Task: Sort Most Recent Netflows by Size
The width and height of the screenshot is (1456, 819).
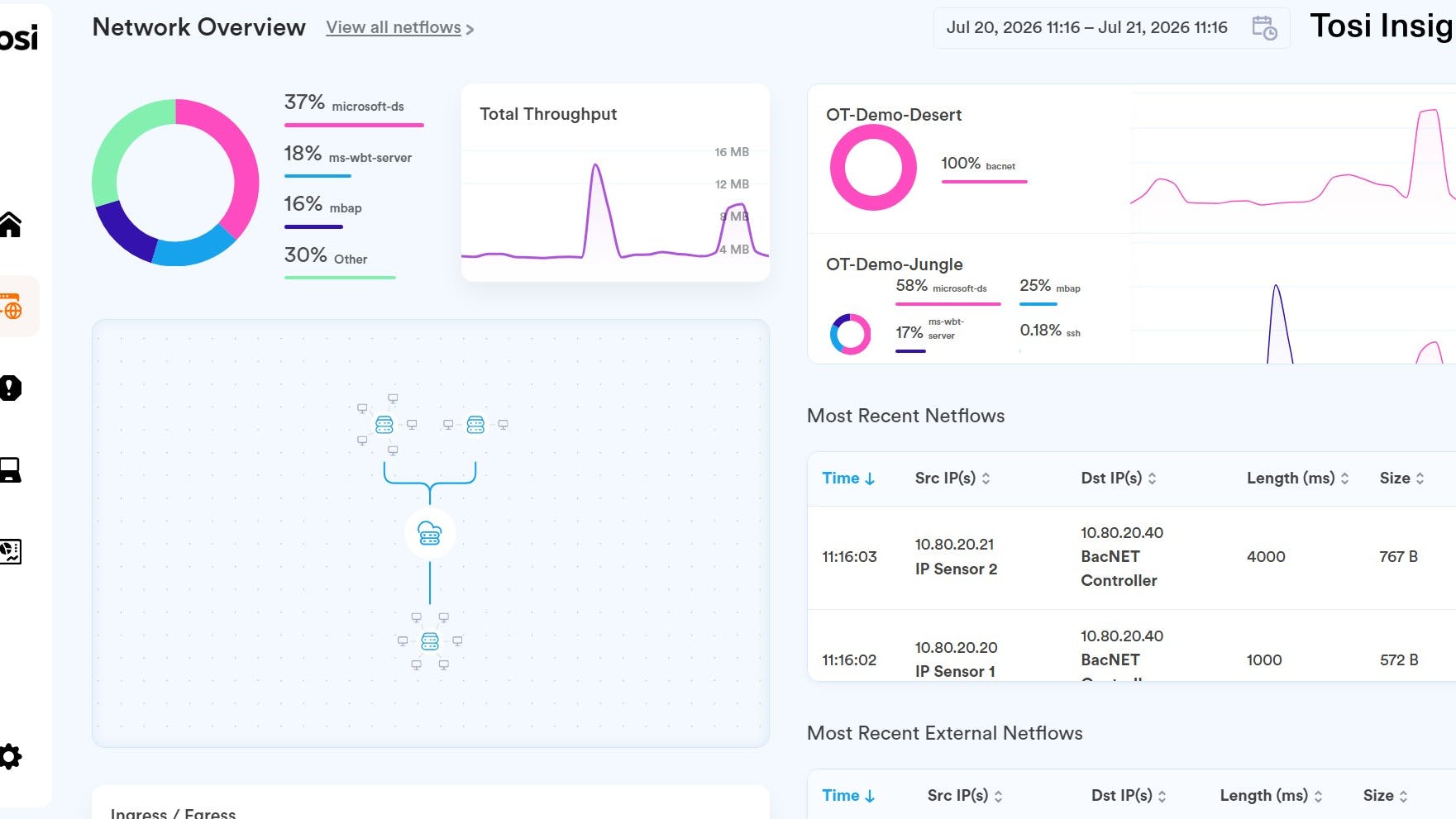Action: (1402, 478)
